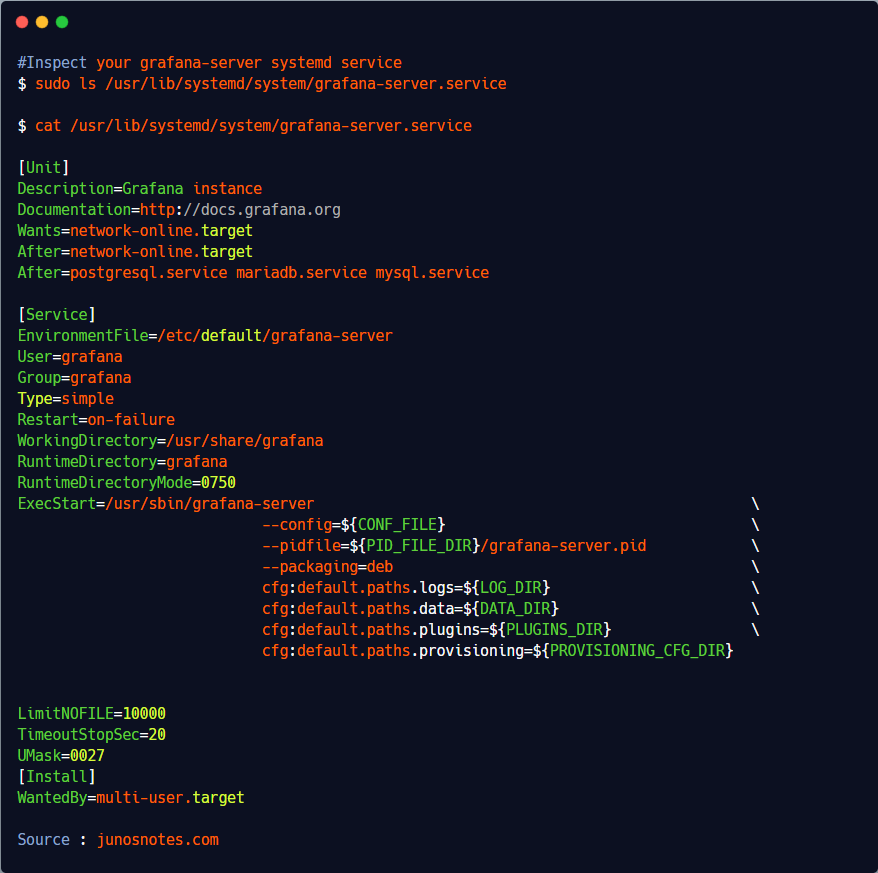Click the 'Type=simple' line

[66, 399]
